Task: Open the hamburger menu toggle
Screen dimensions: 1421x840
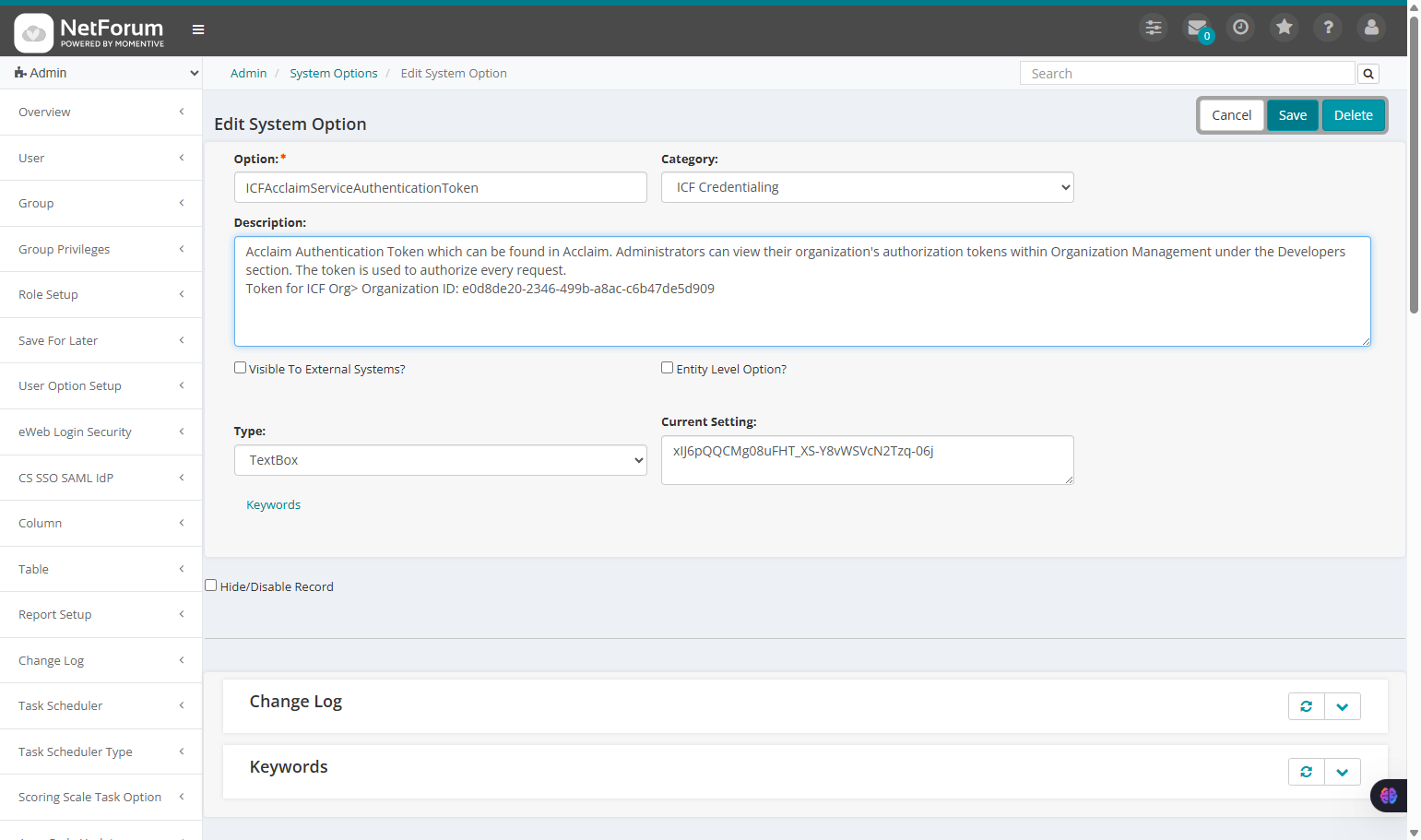Action: click(x=197, y=30)
